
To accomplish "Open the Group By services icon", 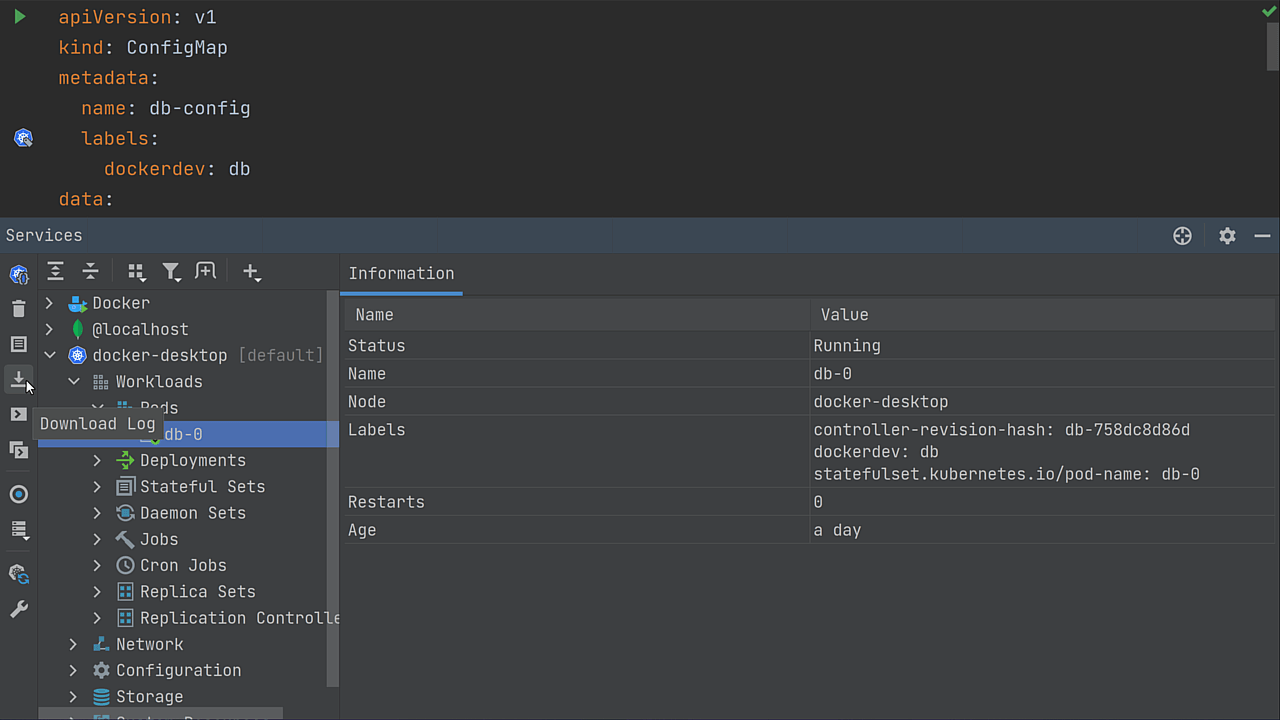I will pos(136,271).
